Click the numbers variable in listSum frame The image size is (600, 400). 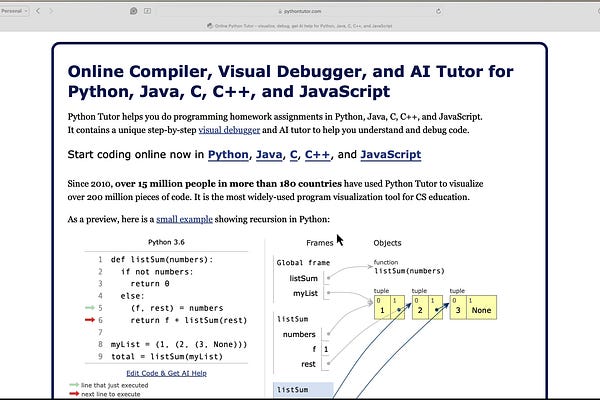tap(299, 335)
